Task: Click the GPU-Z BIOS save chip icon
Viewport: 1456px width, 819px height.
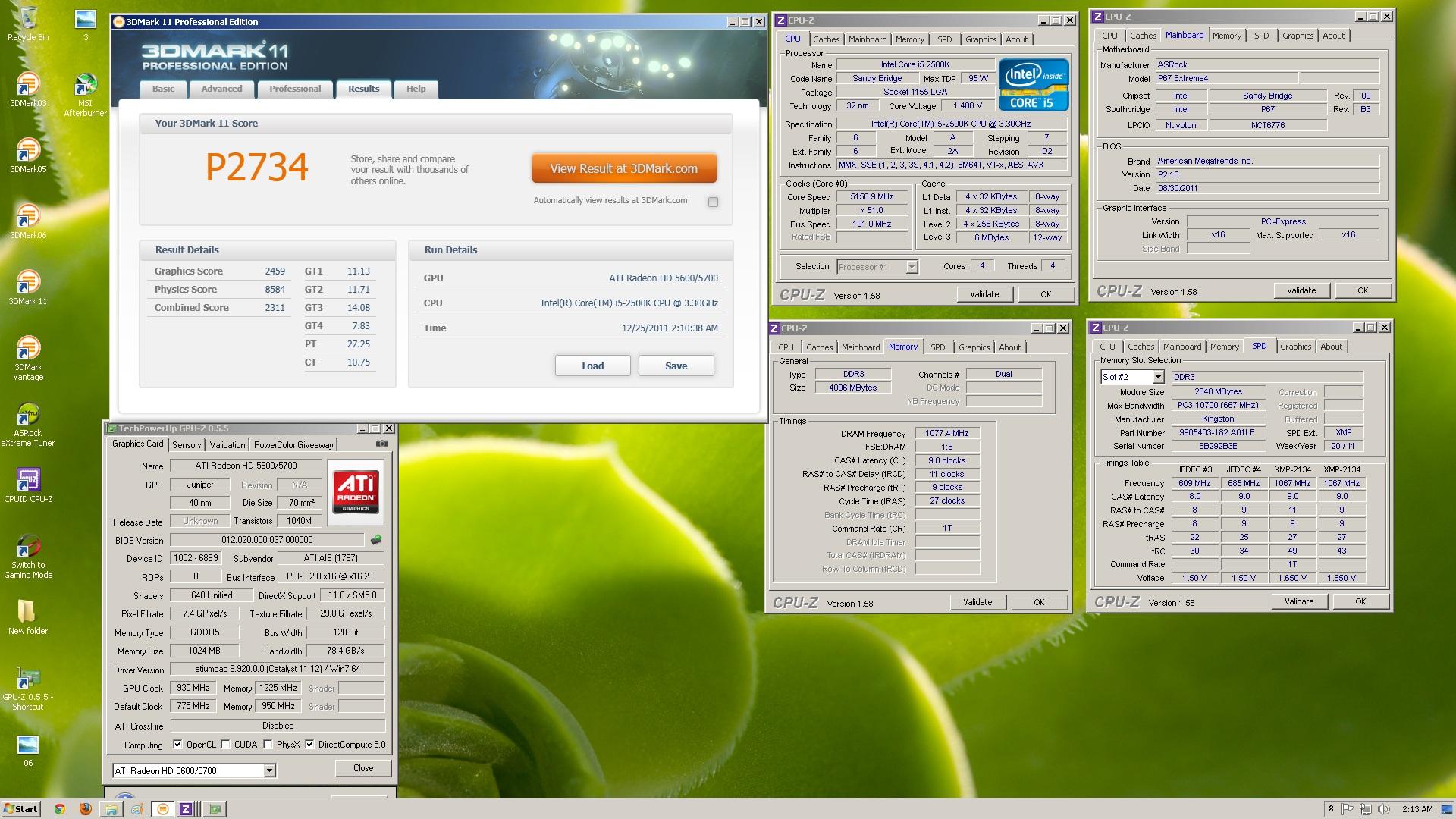Action: [375, 540]
